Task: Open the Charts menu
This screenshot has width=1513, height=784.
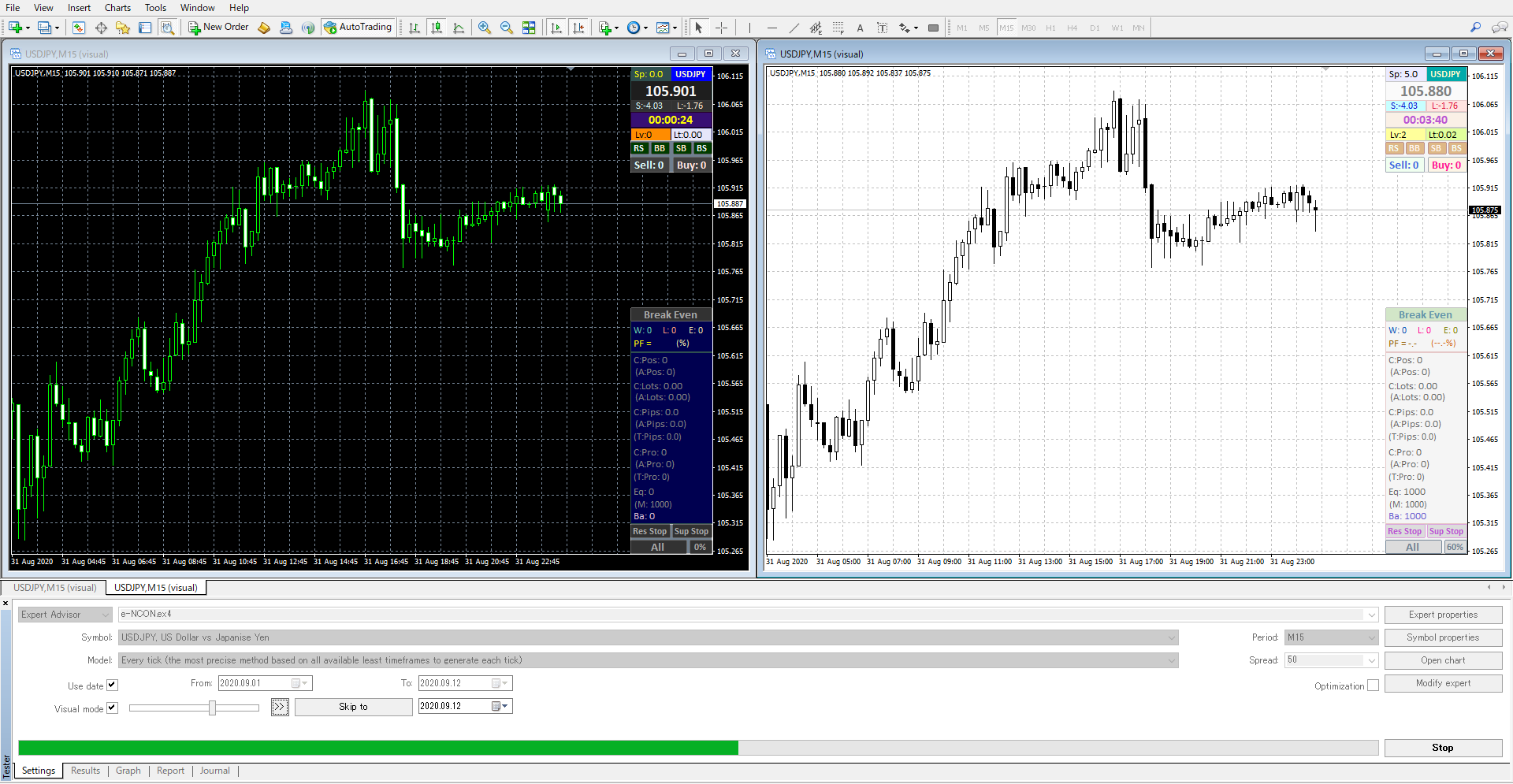Action: coord(117,8)
